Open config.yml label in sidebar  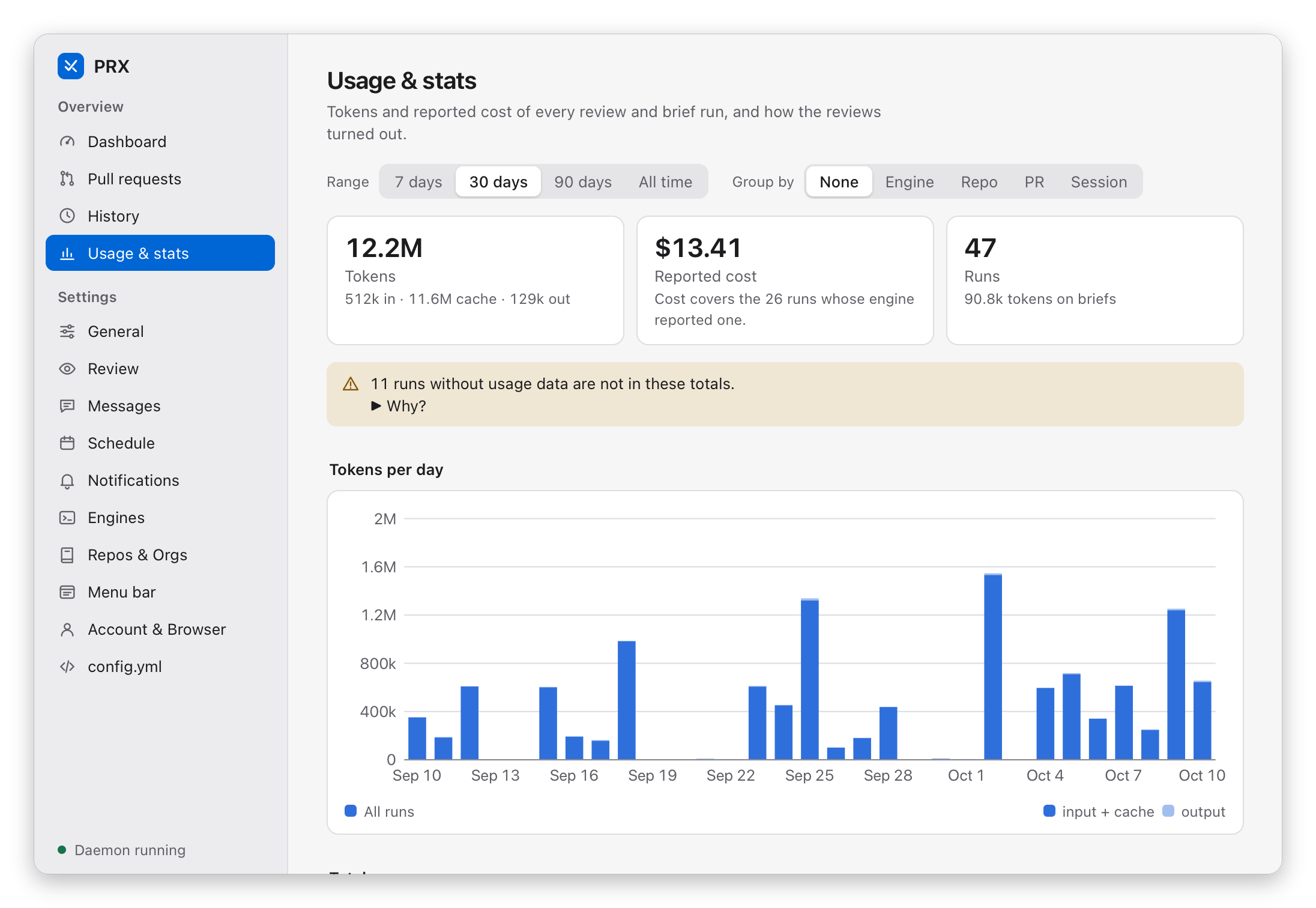tap(125, 667)
